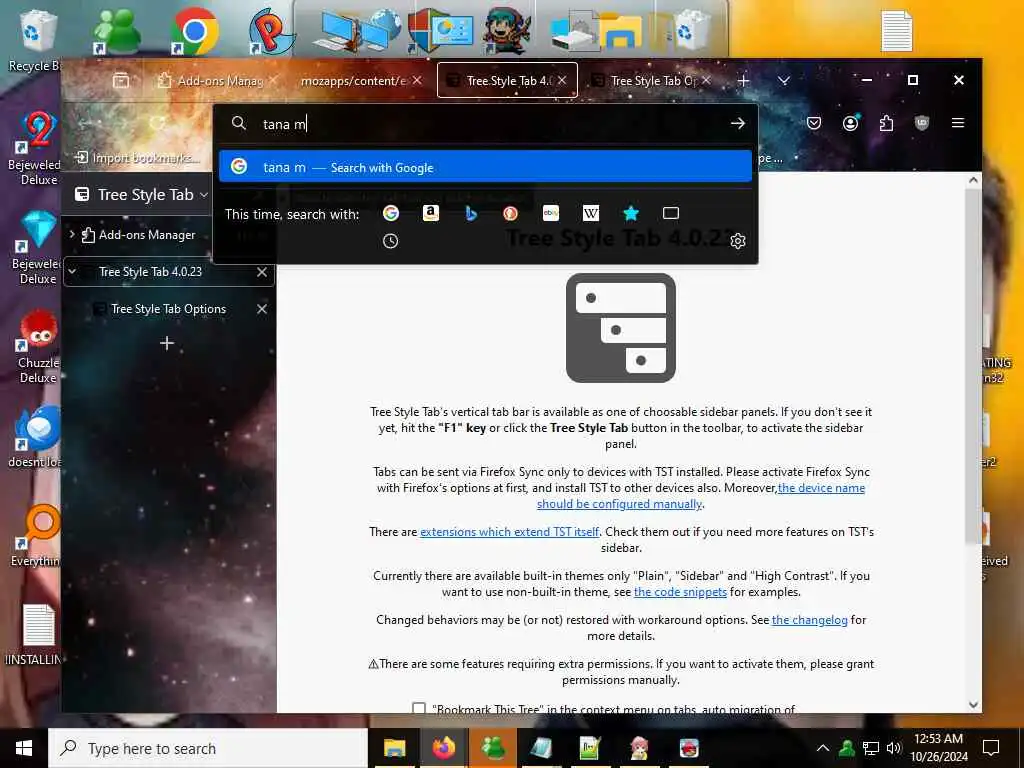Open Firefox account menu
This screenshot has width=1024, height=768.
point(850,123)
